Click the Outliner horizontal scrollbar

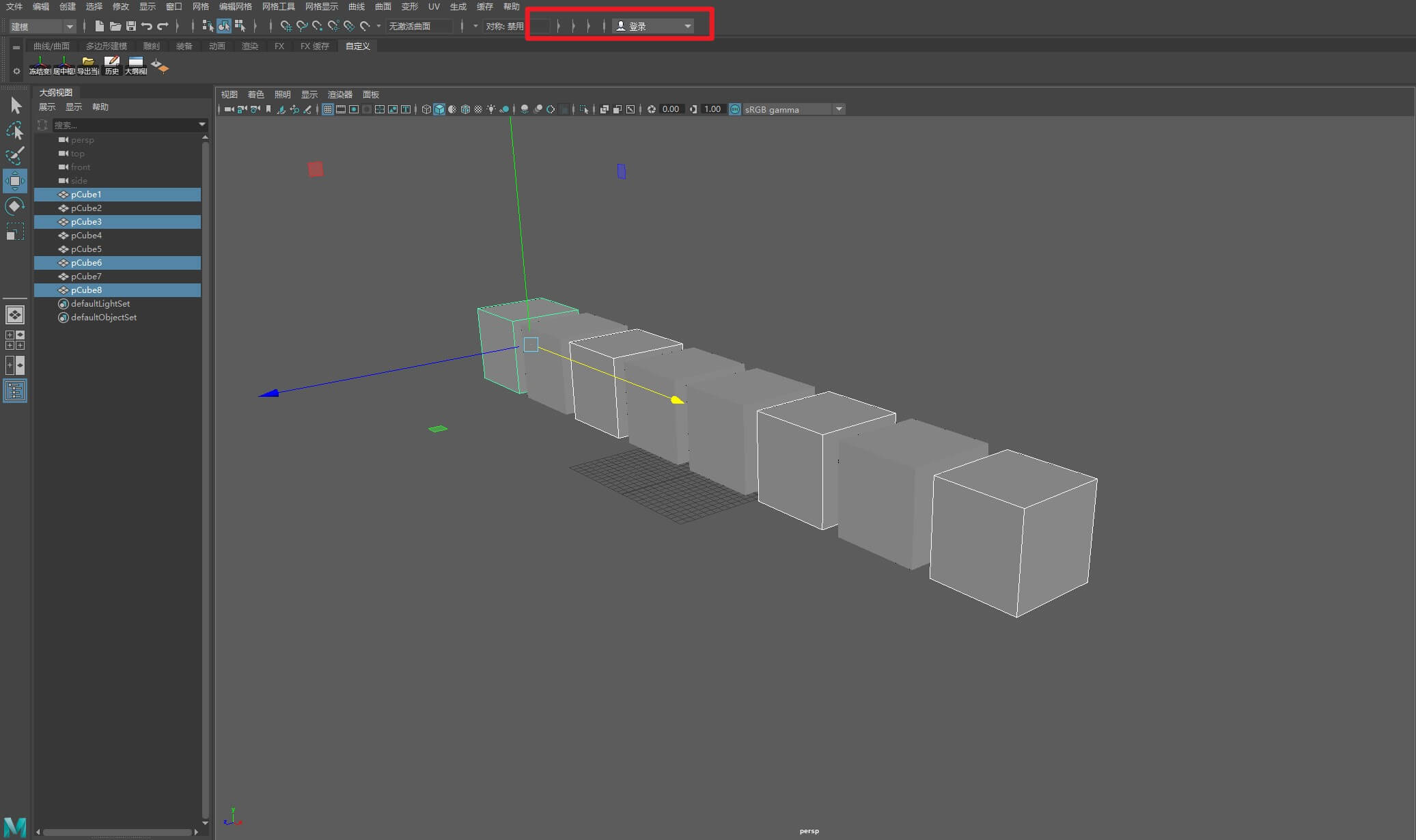pyautogui.click(x=117, y=832)
